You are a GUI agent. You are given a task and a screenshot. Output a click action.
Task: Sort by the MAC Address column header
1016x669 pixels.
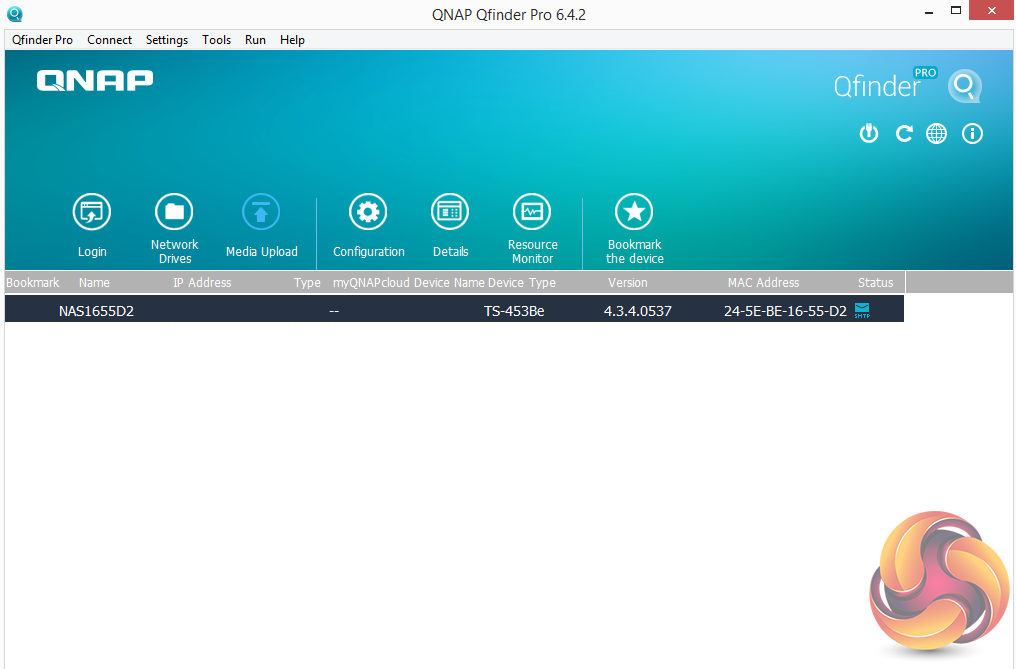(763, 283)
